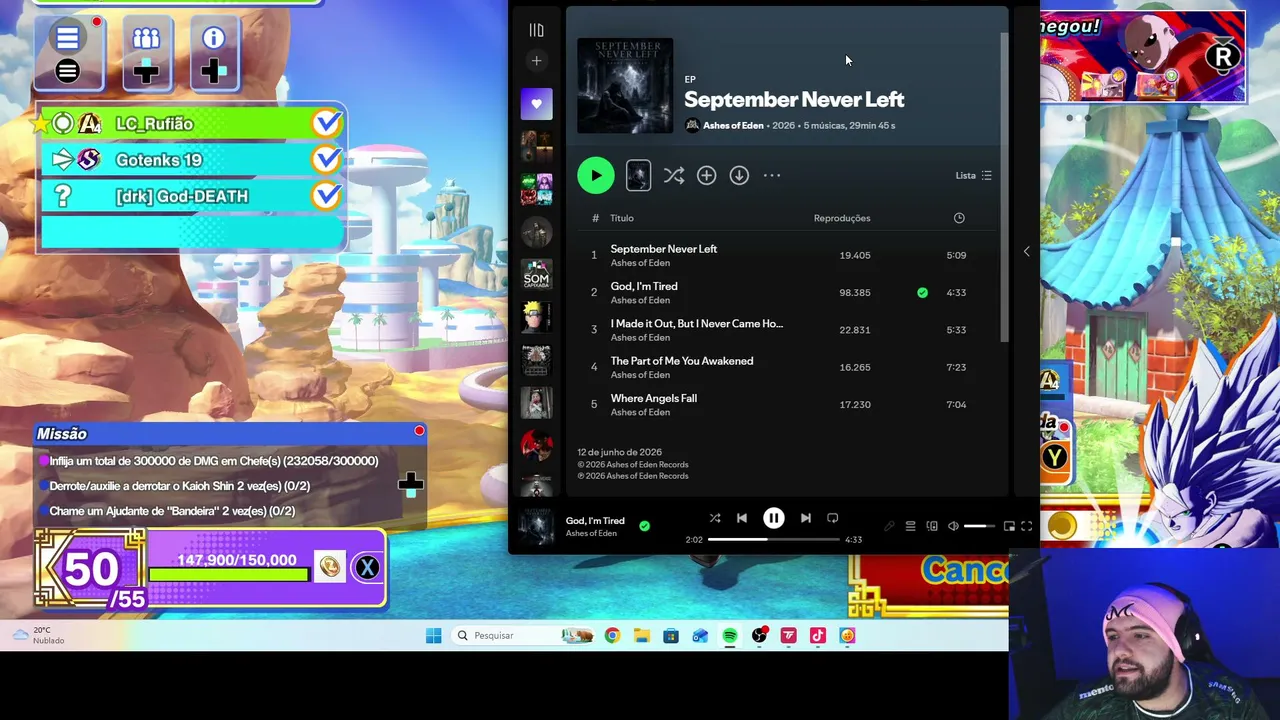Open OBS Studio from taskbar

pyautogui.click(x=759, y=636)
